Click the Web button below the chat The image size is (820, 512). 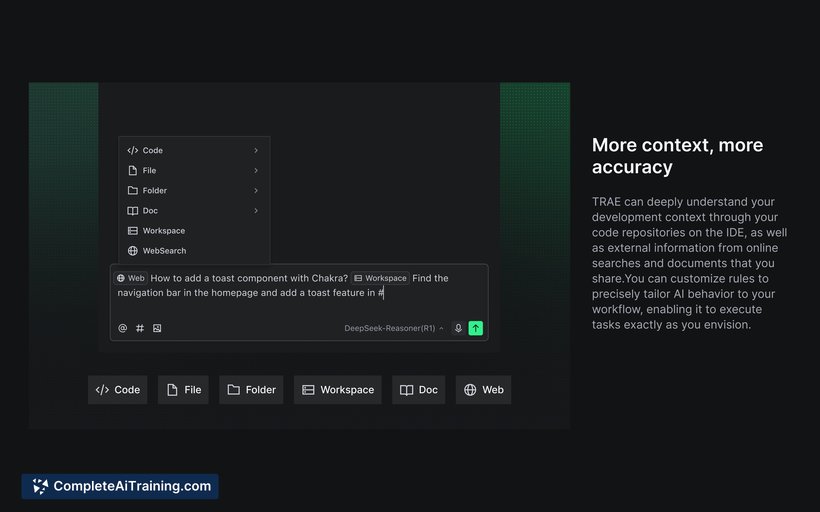coord(484,390)
